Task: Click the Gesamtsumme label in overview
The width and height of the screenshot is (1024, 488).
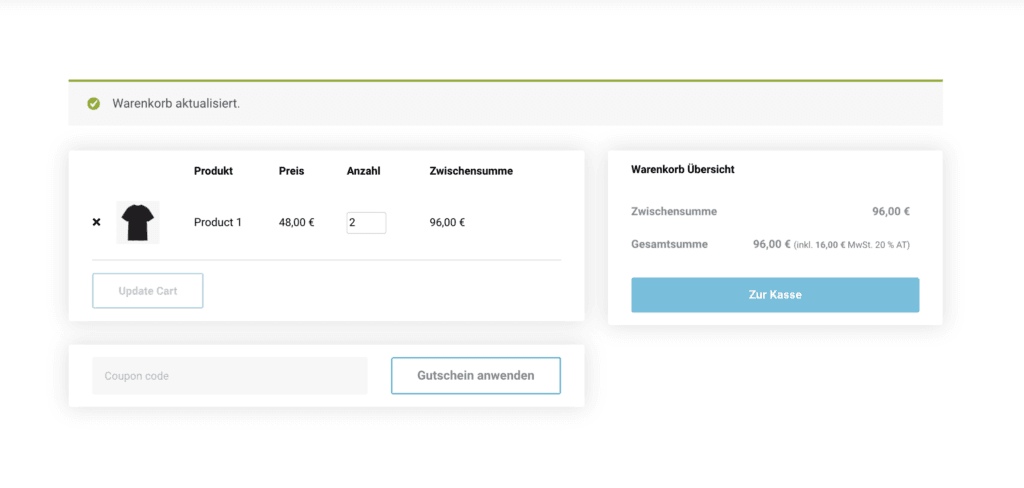Action: tap(671, 244)
